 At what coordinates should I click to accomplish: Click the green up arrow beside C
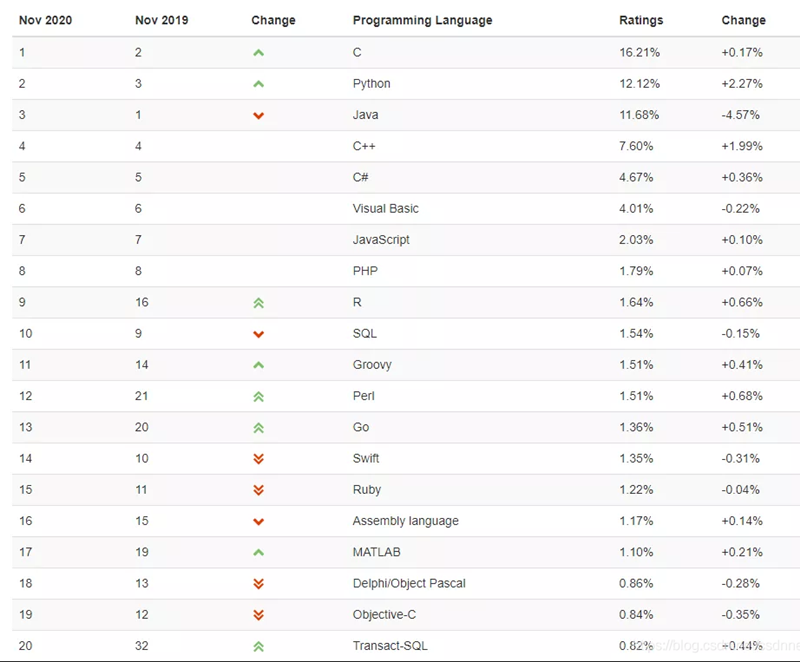[259, 53]
